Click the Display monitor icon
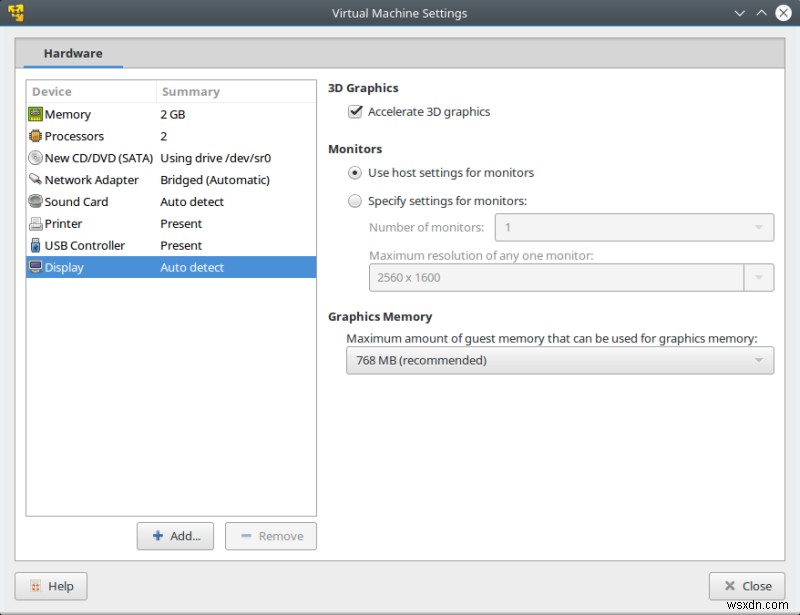This screenshot has height=615, width=800. tap(35, 267)
